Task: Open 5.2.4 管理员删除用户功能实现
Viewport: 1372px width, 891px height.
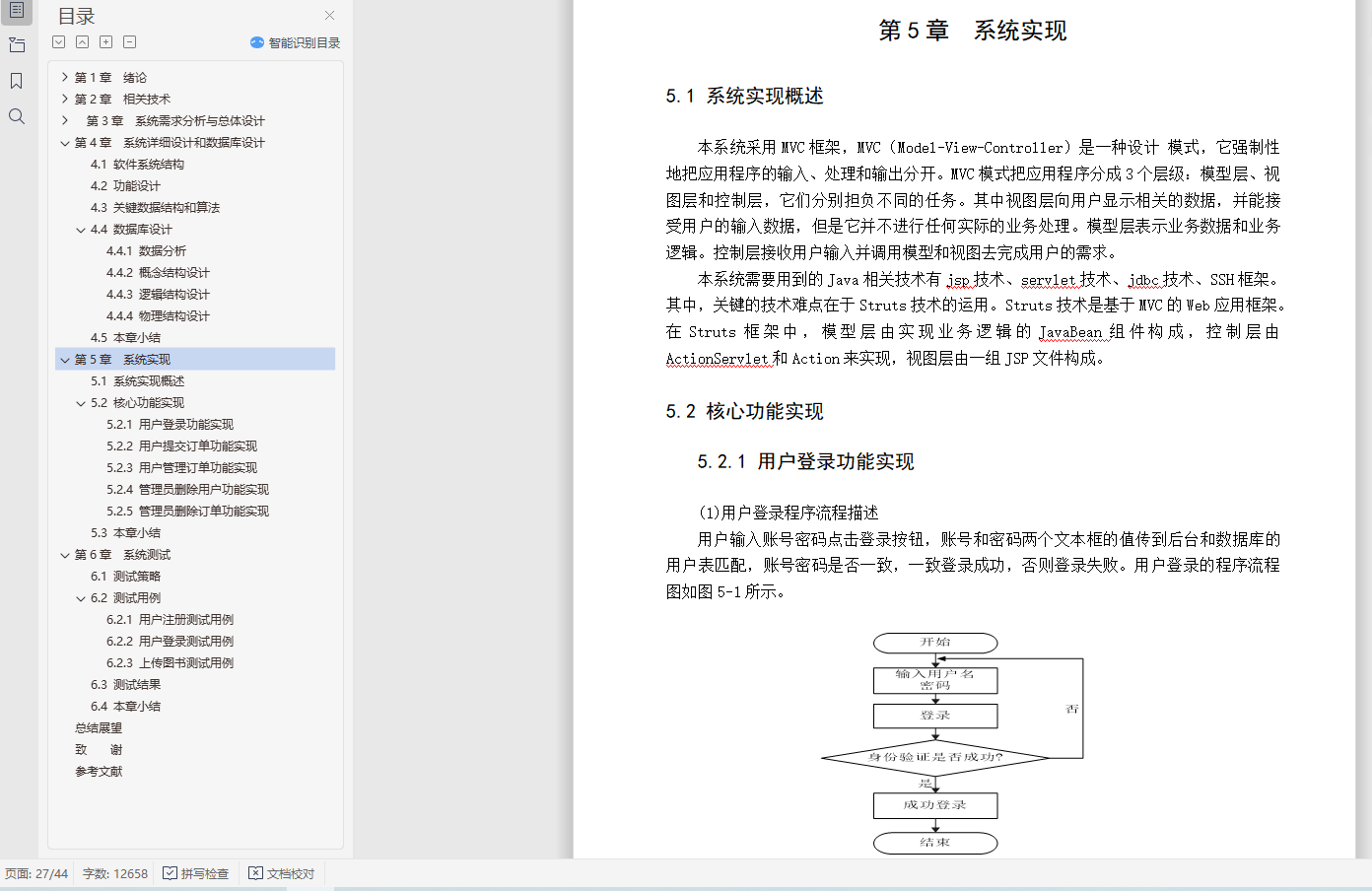Action: coord(187,489)
